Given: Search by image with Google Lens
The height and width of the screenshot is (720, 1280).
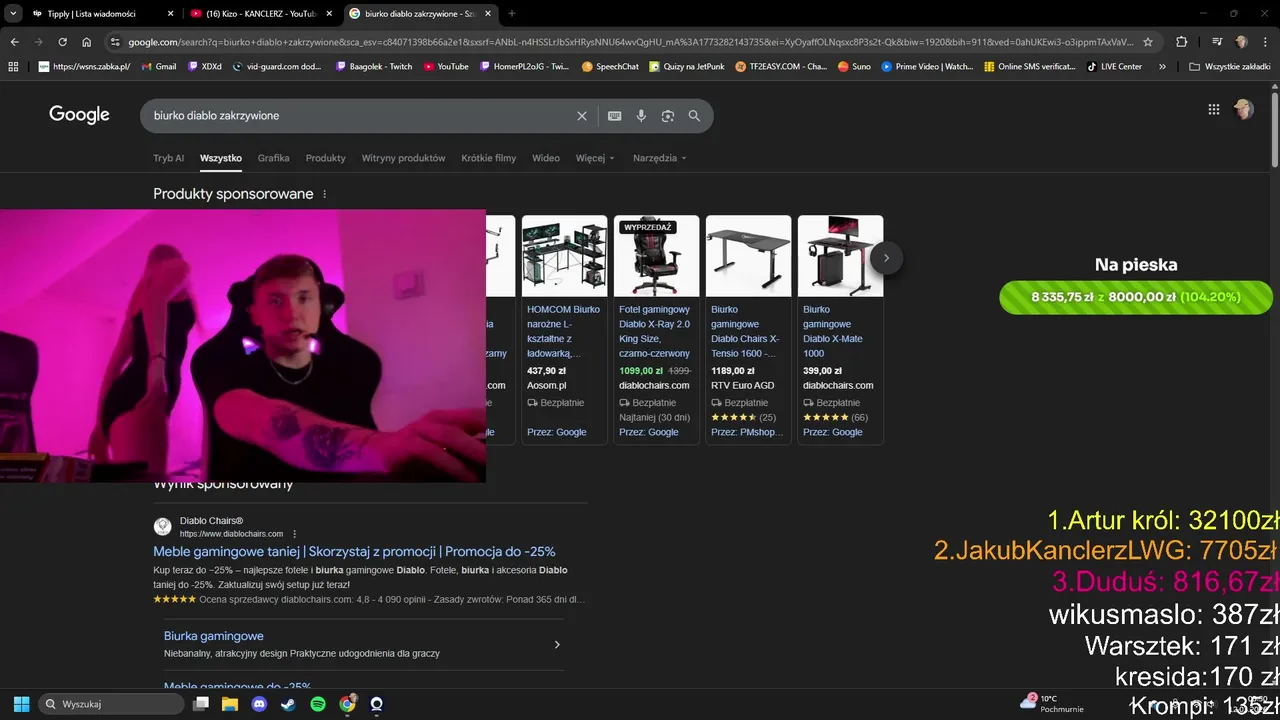Looking at the screenshot, I should tap(668, 116).
